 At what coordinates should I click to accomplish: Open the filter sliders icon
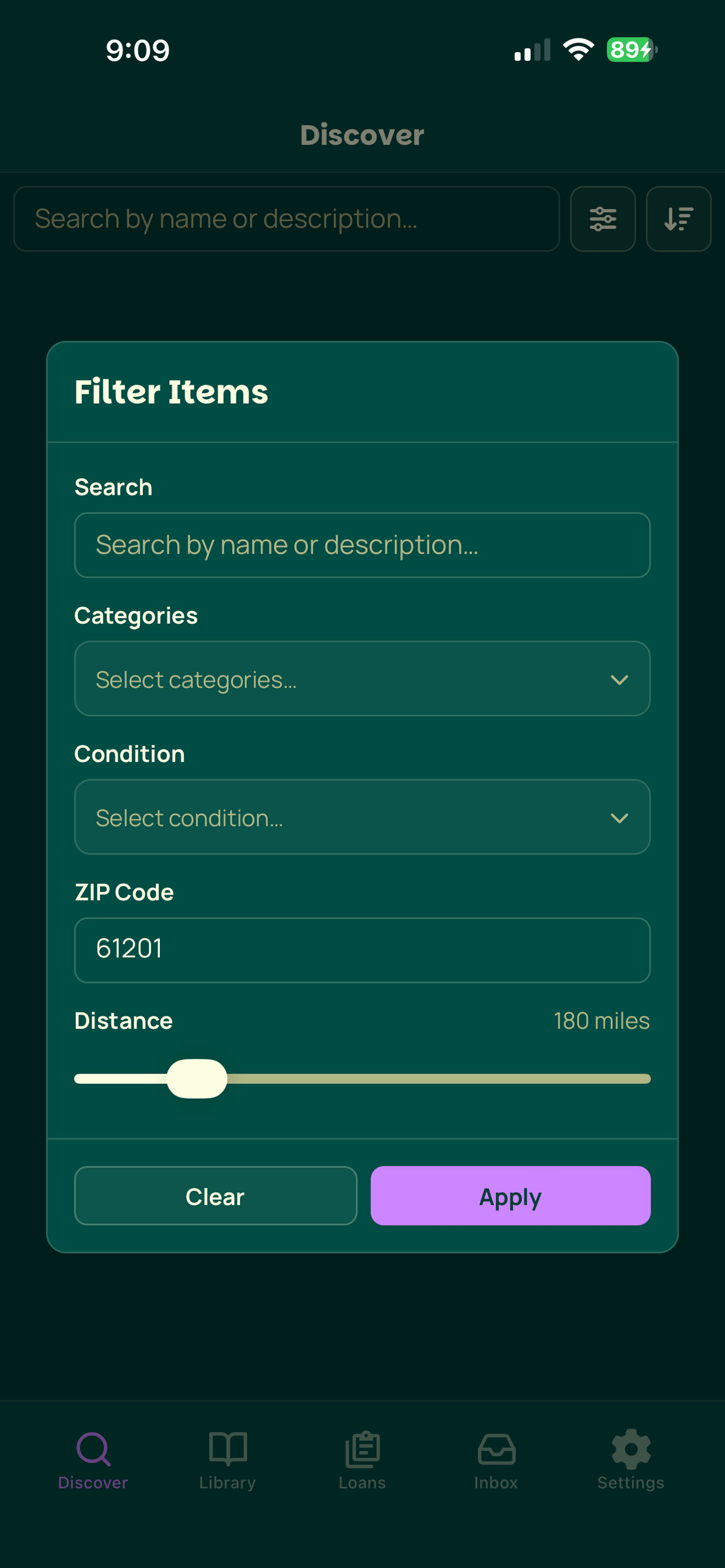coord(602,218)
